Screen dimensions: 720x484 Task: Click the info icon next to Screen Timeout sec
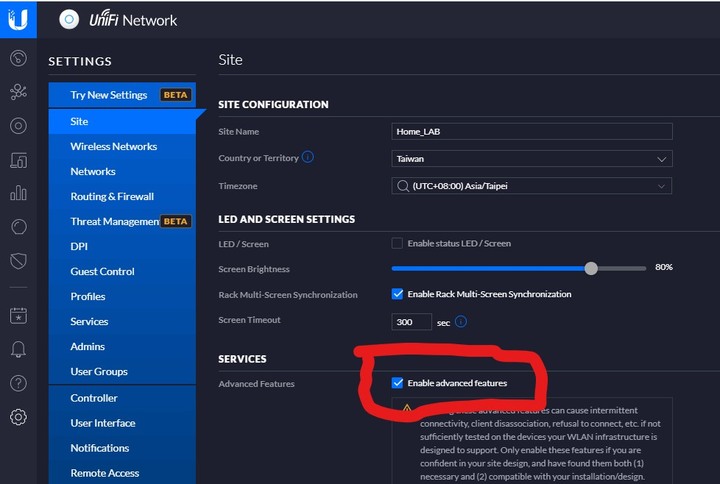pyautogui.click(x=461, y=321)
